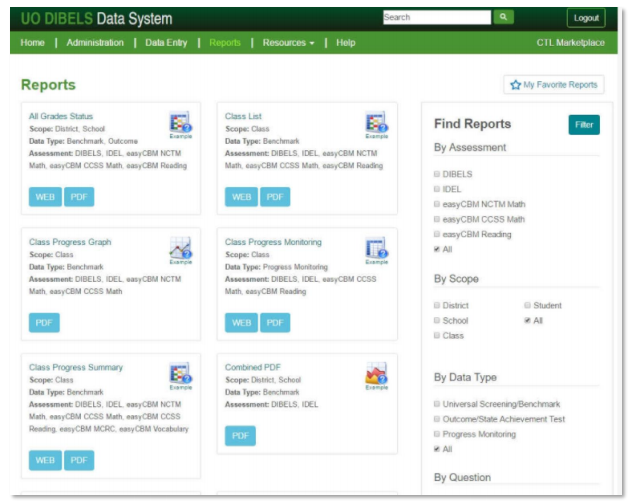Open the All Grades Status title link
The image size is (634, 504).
pos(61,116)
